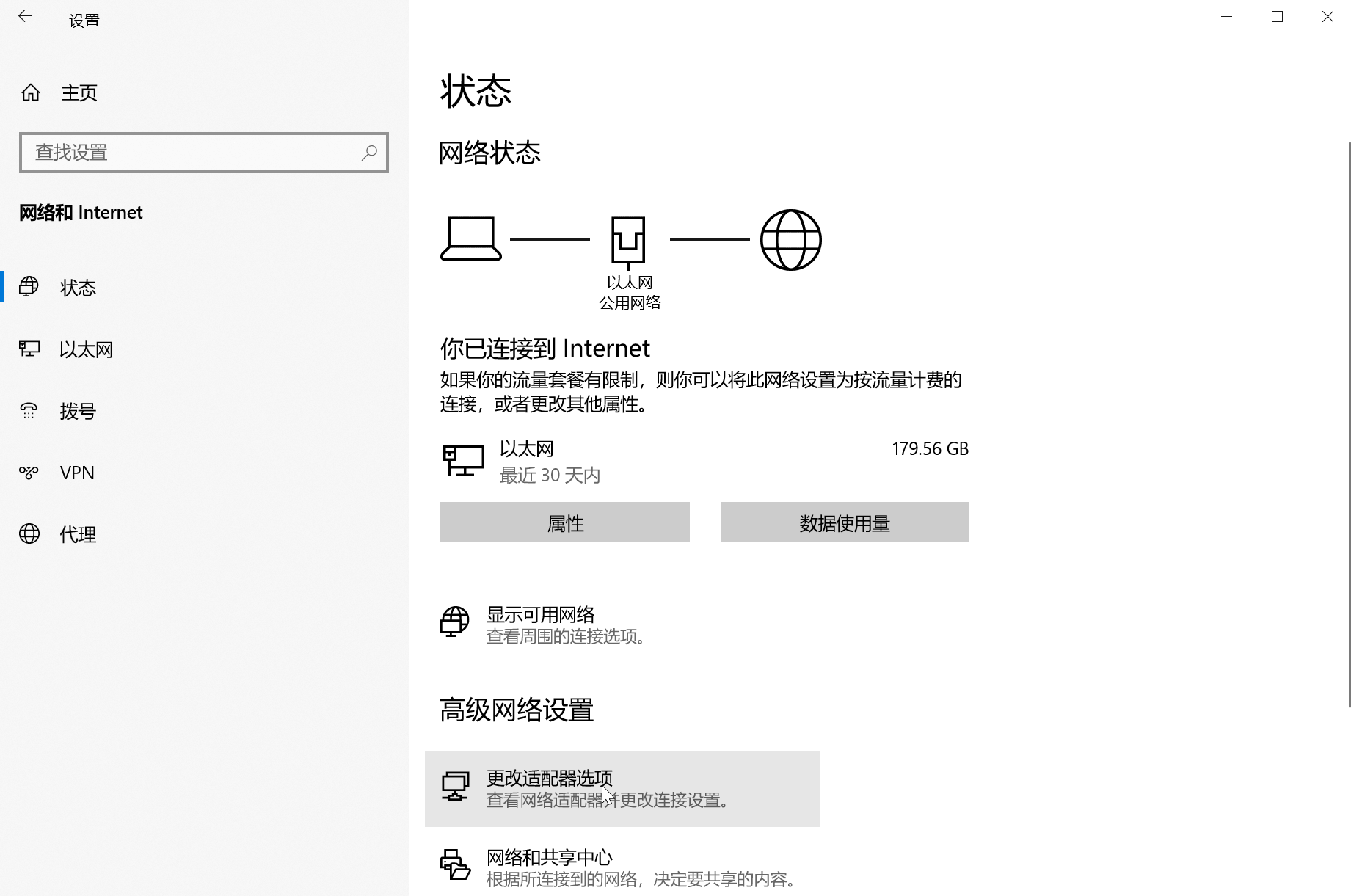Click the vertical scrollbar on right edge
This screenshot has height=896, width=1351.
point(1348,426)
